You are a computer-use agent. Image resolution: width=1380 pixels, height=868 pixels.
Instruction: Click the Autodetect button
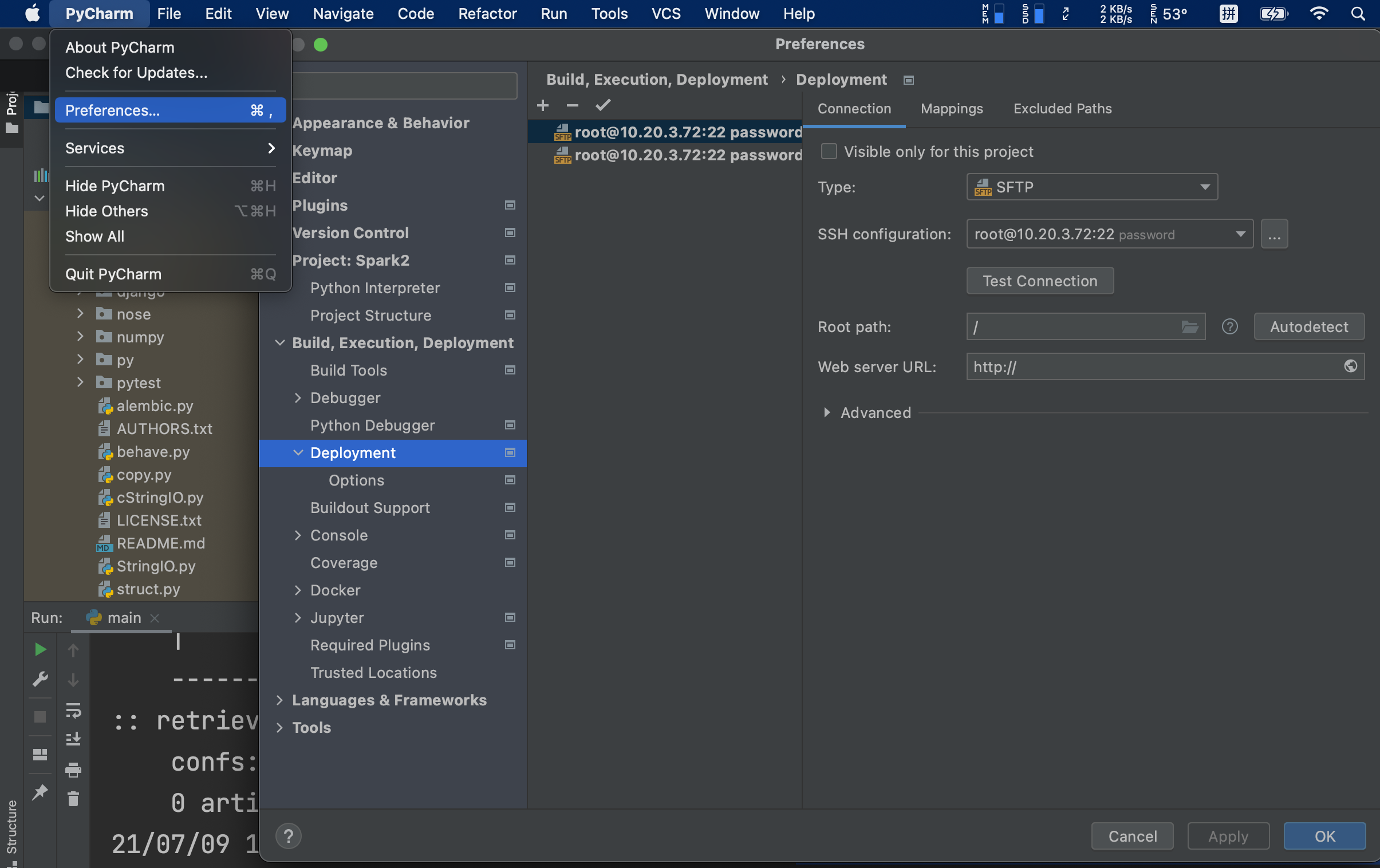click(1308, 326)
